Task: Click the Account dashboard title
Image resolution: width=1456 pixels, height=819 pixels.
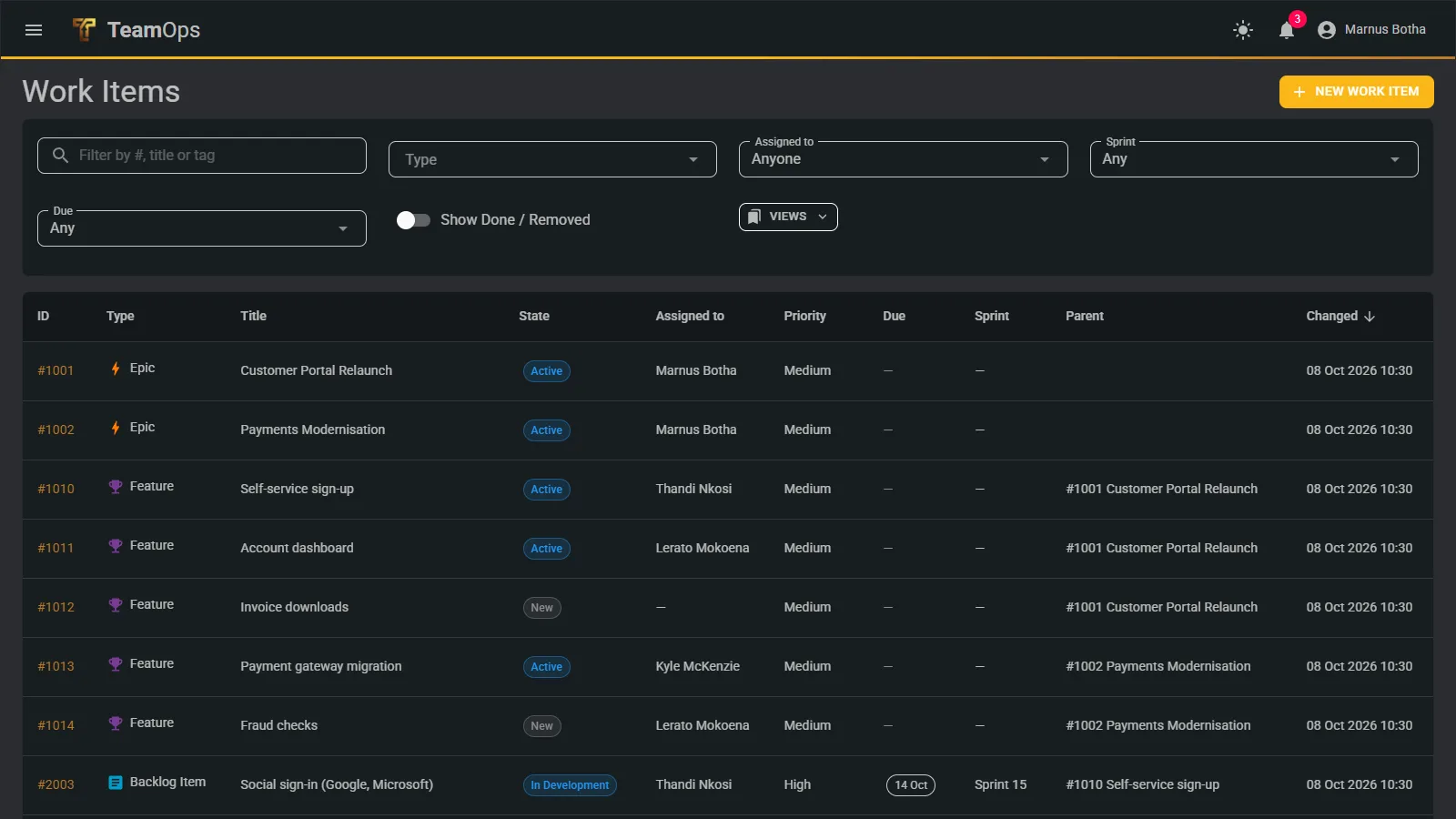Action: 297,548
